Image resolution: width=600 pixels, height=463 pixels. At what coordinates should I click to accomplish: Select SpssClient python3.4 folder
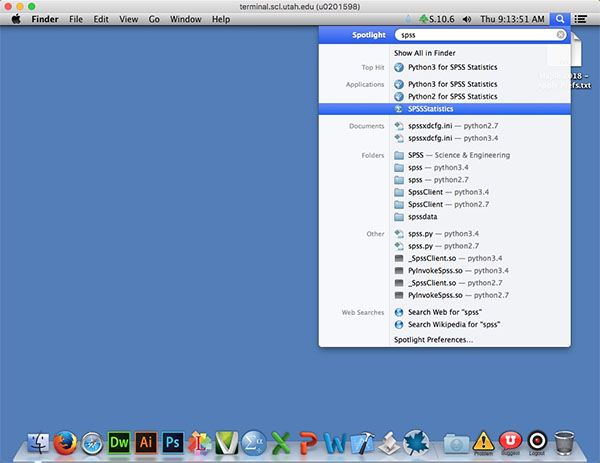[x=444, y=192]
